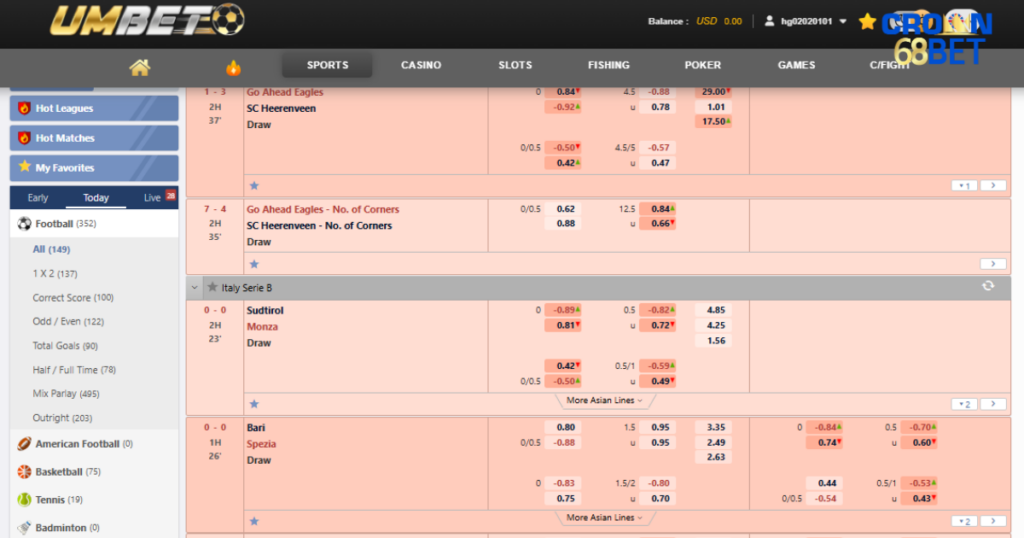1024x538 pixels.
Task: Click the Tennis ball icon in sidebar
Action: click(x=24, y=500)
